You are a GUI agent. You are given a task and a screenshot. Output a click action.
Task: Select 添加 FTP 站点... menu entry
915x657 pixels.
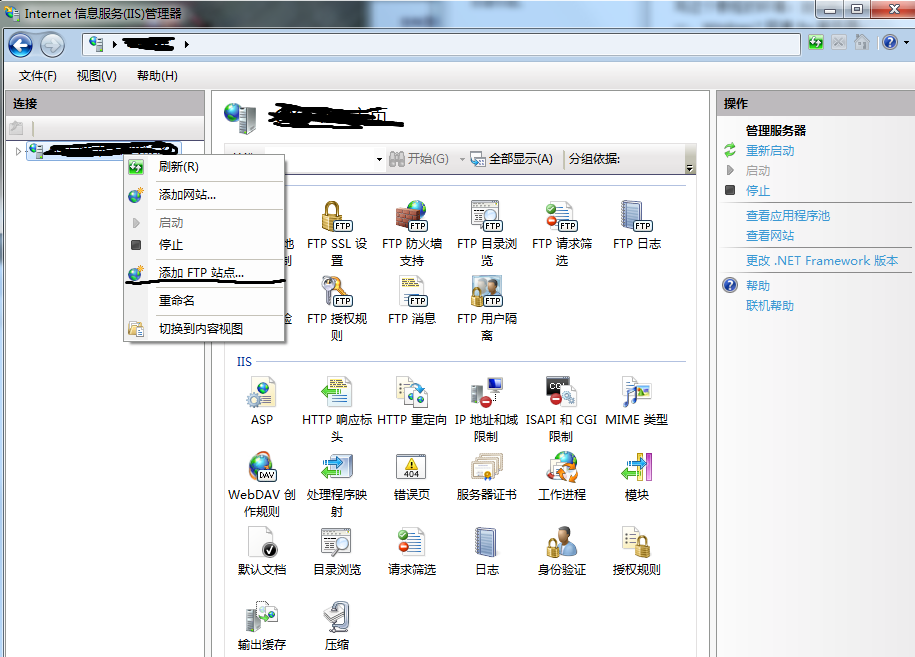click(204, 272)
